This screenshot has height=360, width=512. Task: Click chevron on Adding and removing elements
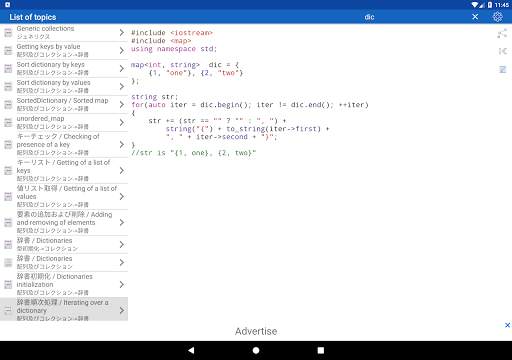pyautogui.click(x=122, y=222)
